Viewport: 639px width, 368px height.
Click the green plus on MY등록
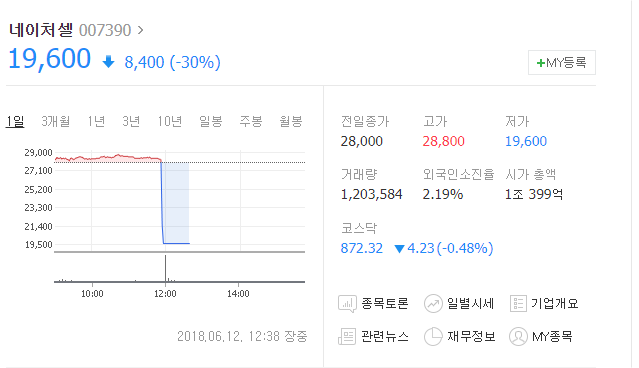coord(540,63)
